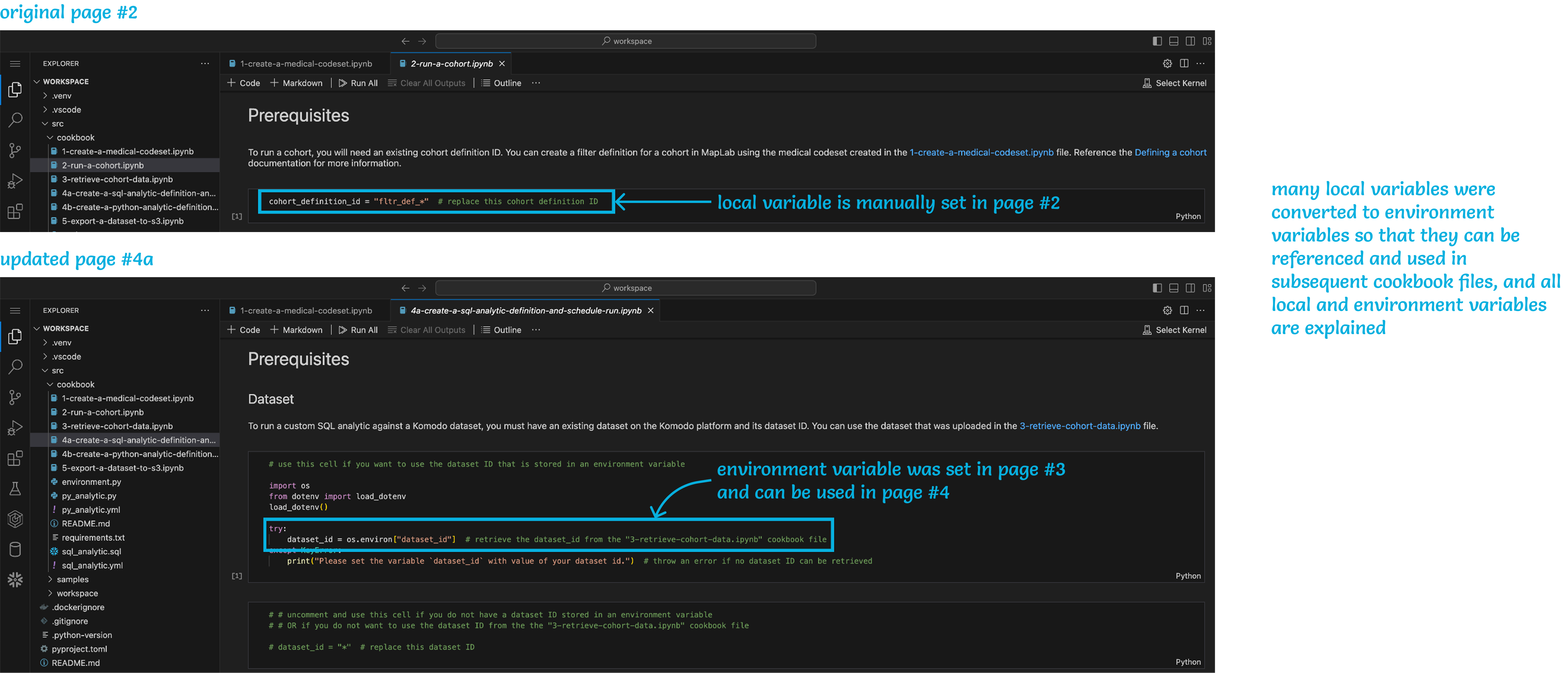
Task: Collapse the cookbook folder in the 4a window Explorer
Action: [75, 384]
